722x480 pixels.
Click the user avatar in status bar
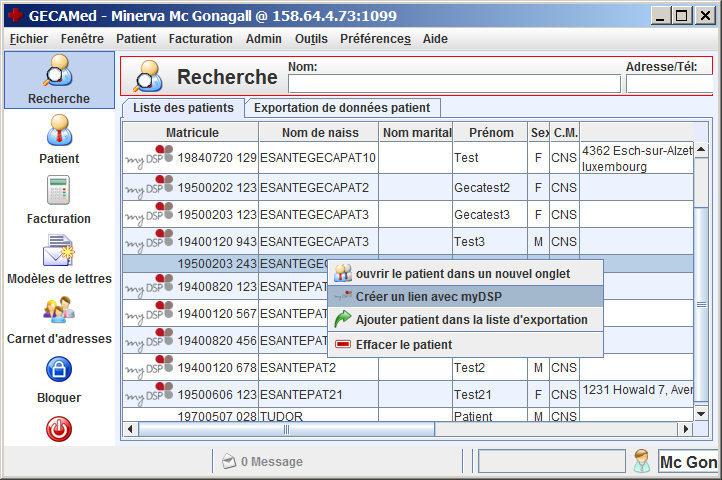click(642, 461)
